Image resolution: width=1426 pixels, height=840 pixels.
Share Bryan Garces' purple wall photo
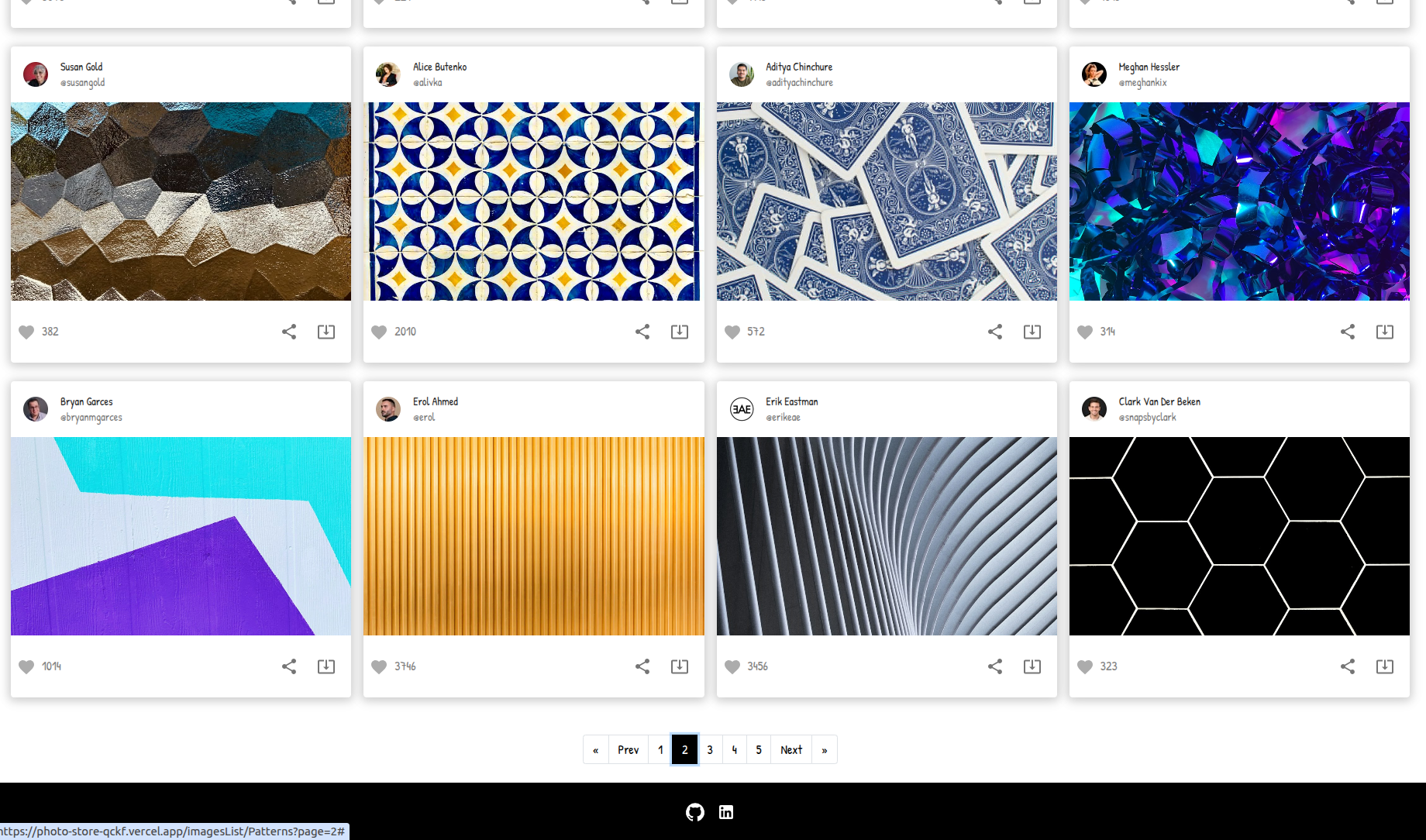click(x=289, y=666)
